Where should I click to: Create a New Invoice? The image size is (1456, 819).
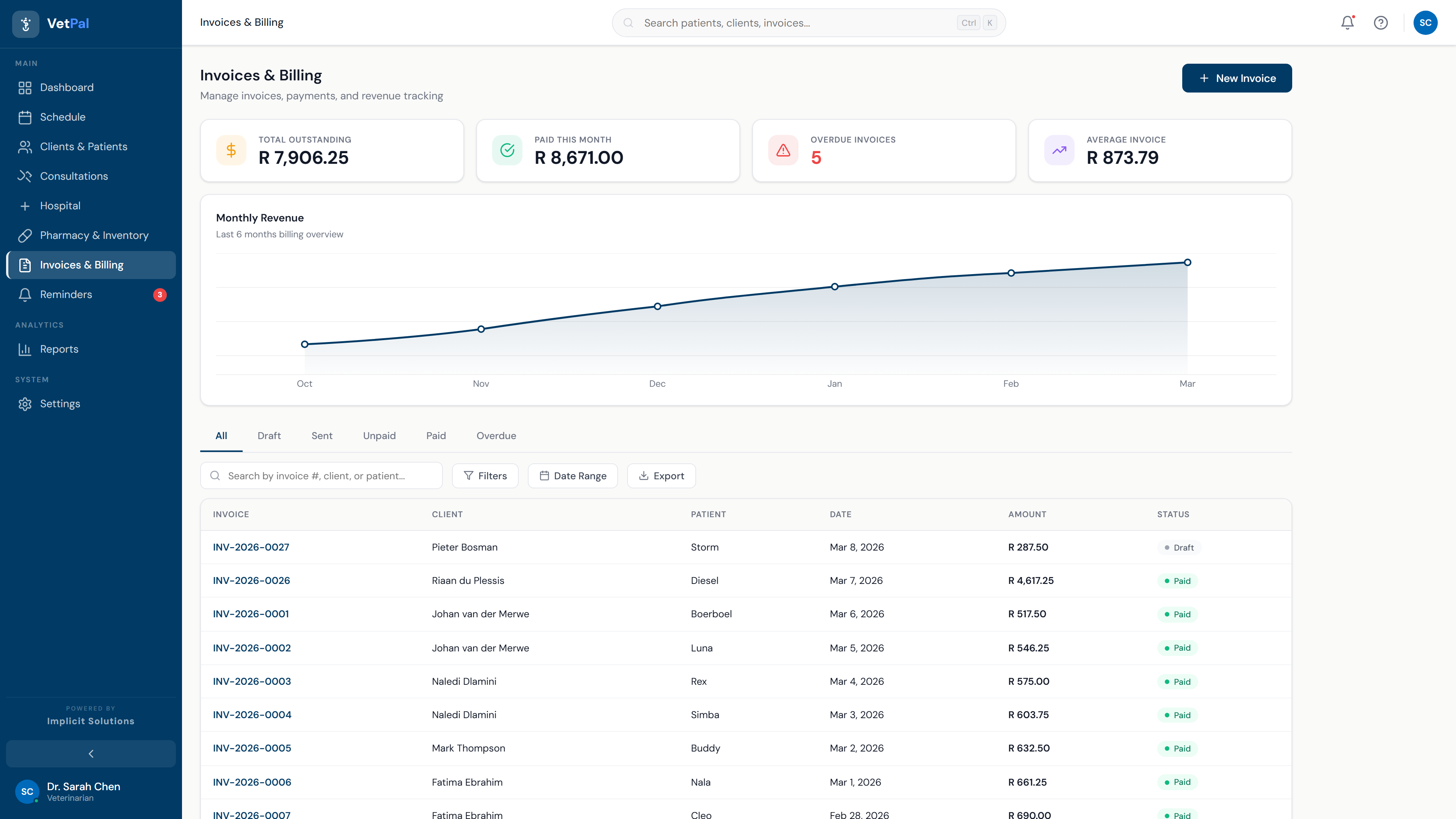point(1237,78)
